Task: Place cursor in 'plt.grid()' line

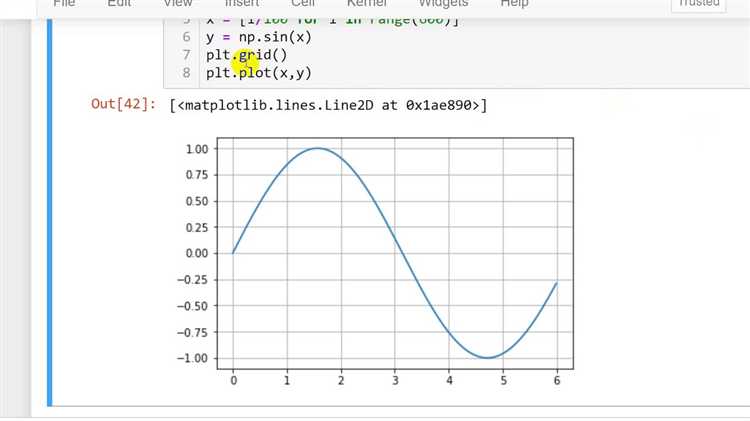Action: [247, 55]
